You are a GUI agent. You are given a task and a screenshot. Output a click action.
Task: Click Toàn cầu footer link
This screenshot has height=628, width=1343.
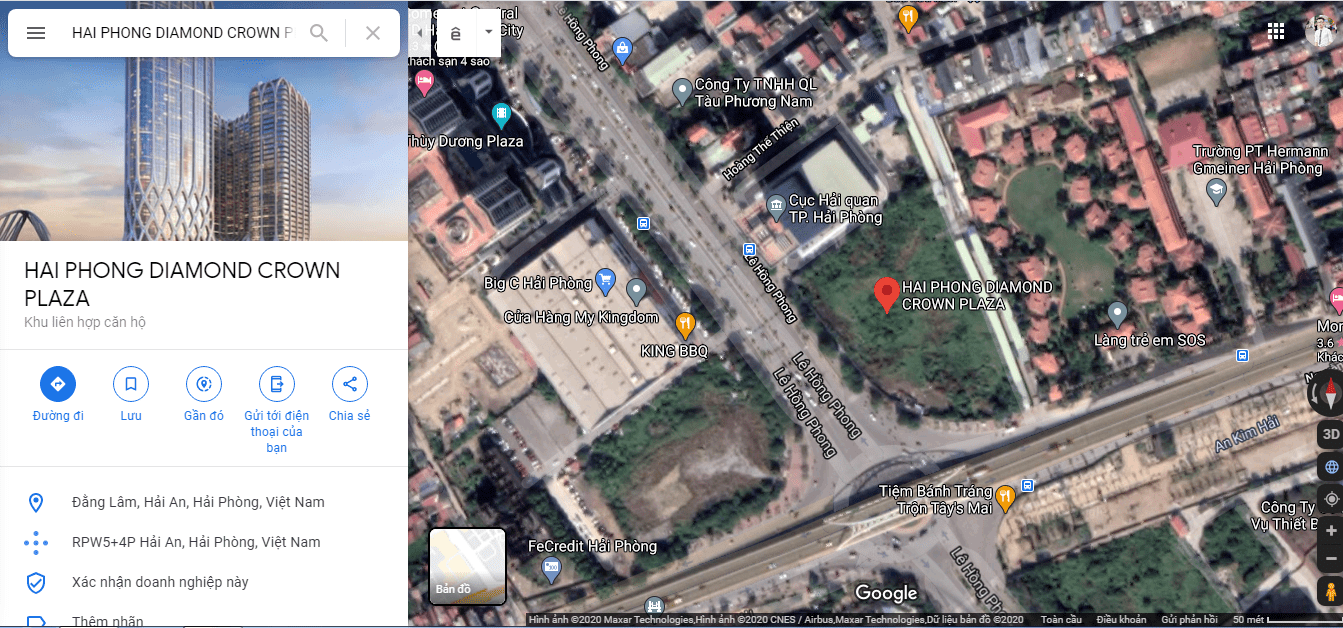[1062, 620]
